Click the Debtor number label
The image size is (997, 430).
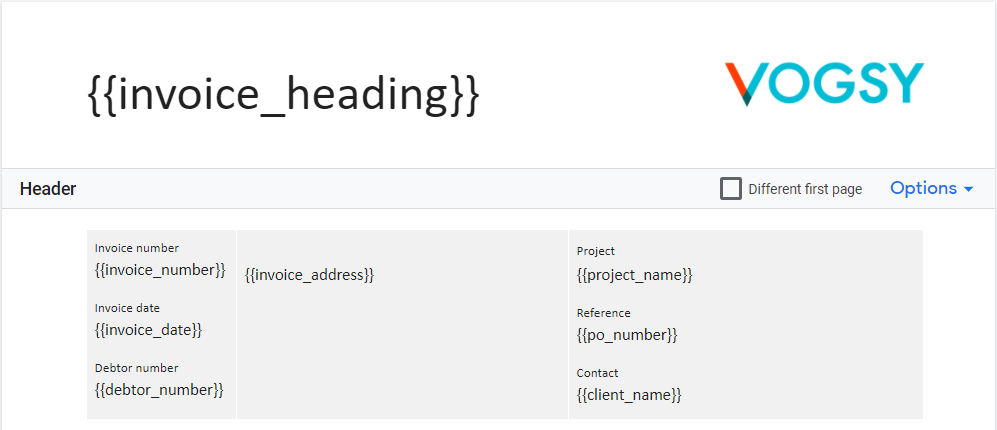point(137,368)
